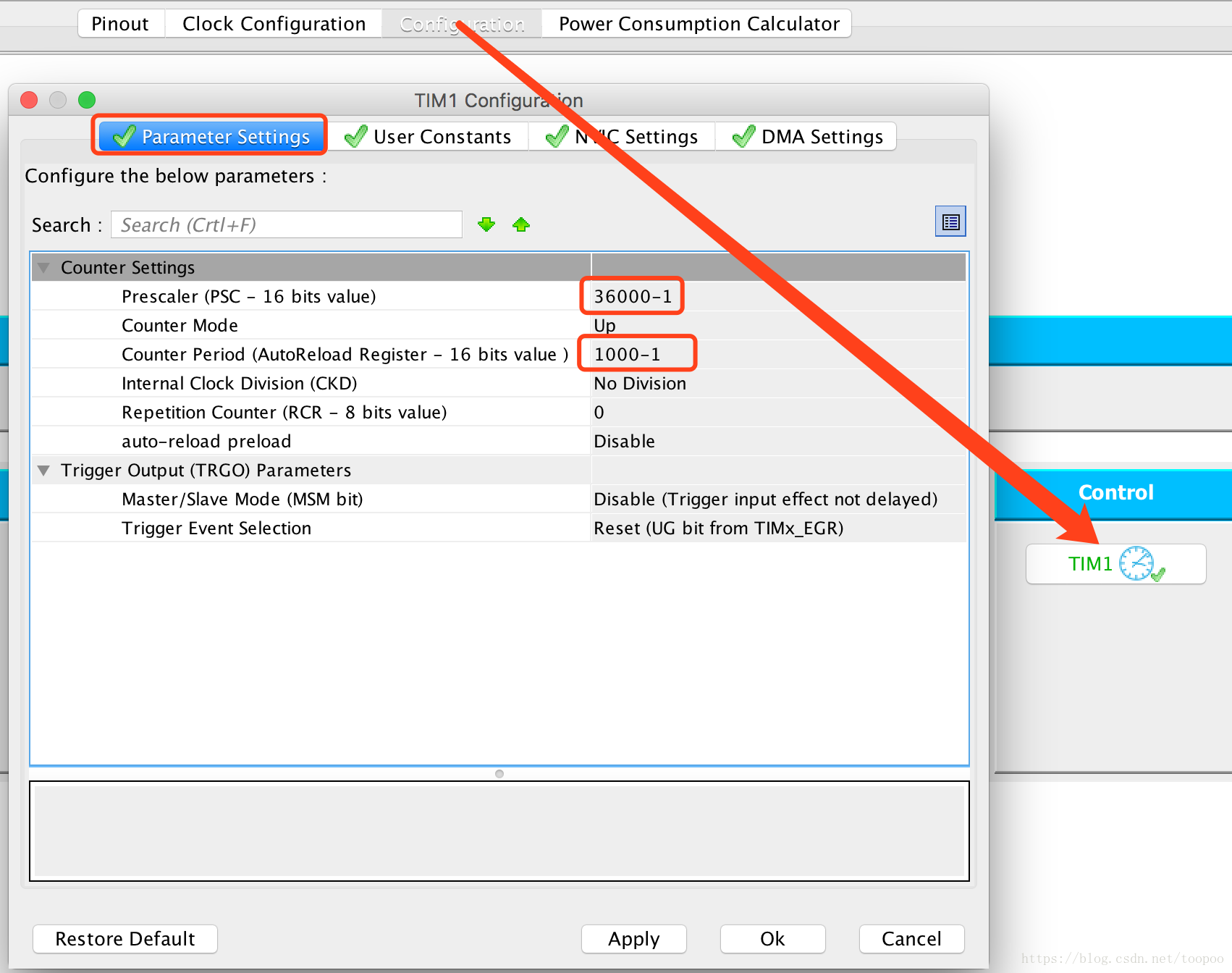Click the Apply button
This screenshot has width=1232, height=973.
tap(634, 939)
